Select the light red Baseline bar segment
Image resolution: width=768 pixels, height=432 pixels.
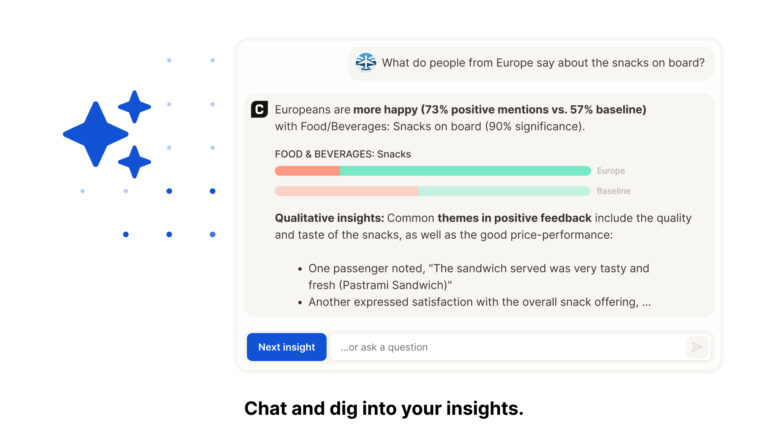(346, 191)
